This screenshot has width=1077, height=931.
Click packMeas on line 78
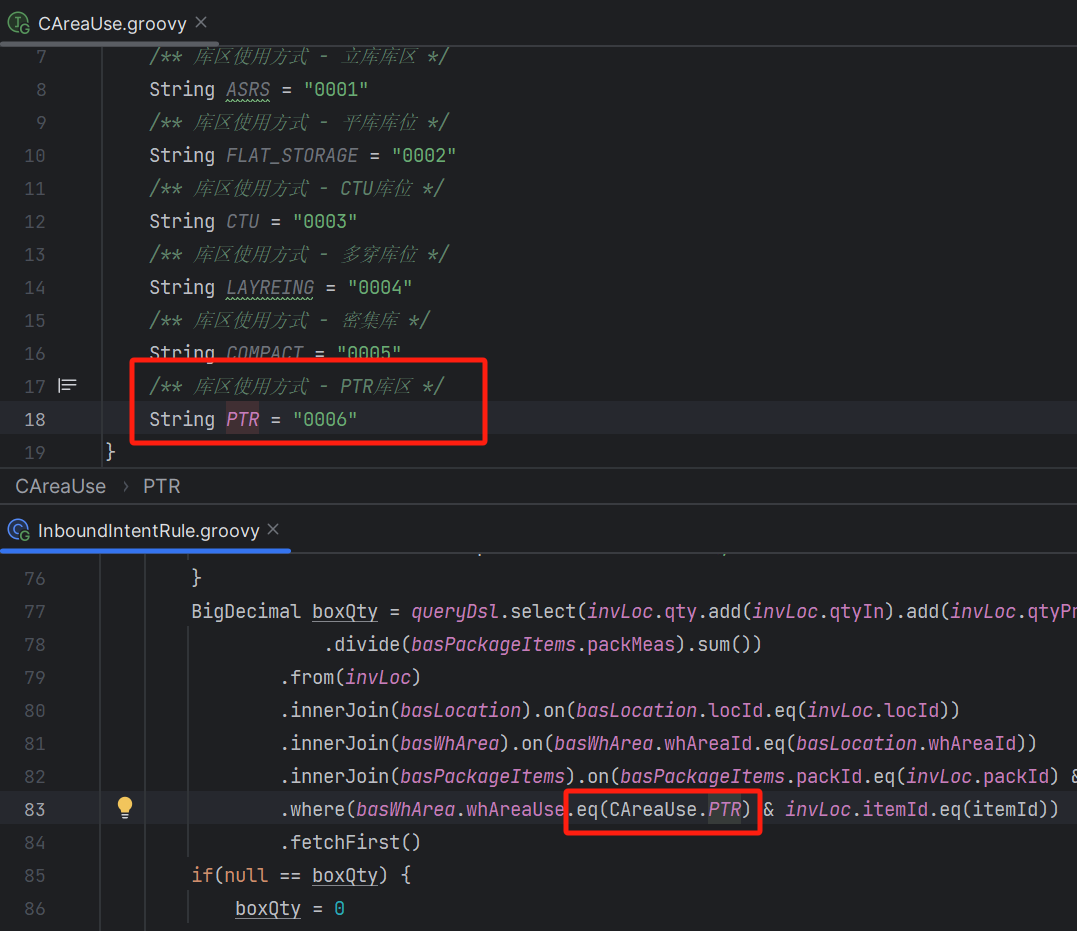631,644
